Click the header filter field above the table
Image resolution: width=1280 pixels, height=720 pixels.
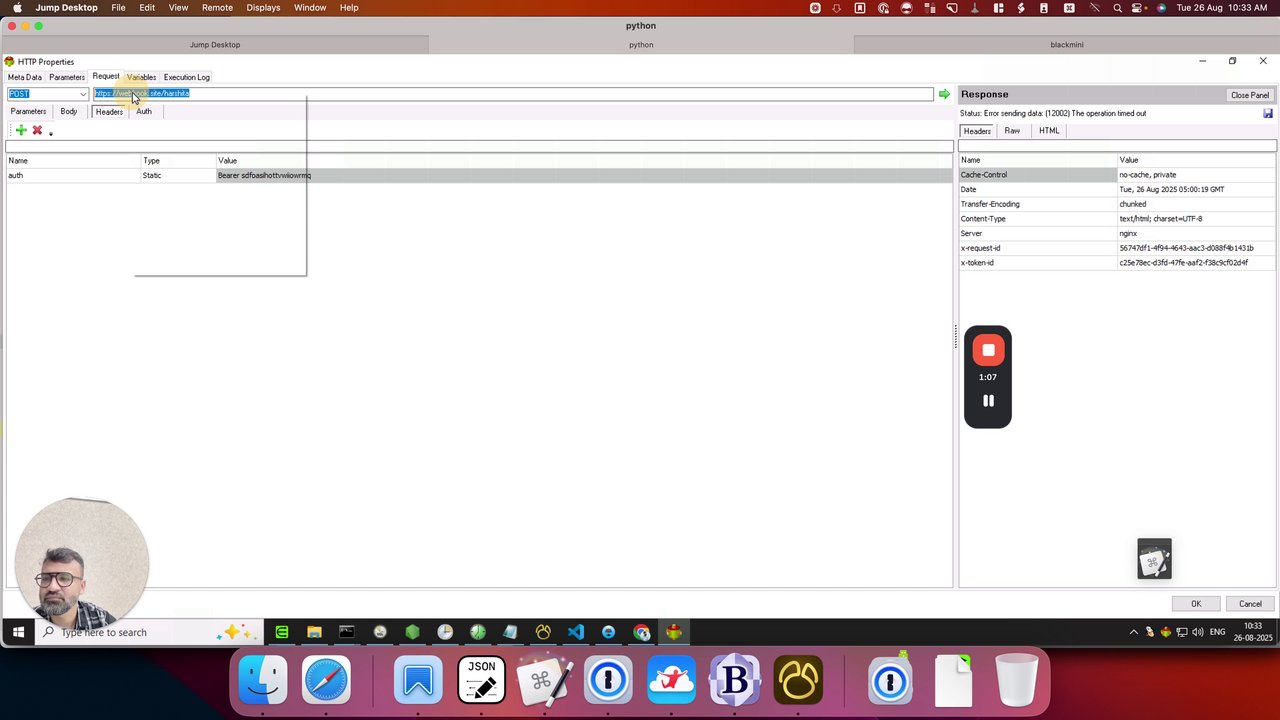[x=479, y=147]
